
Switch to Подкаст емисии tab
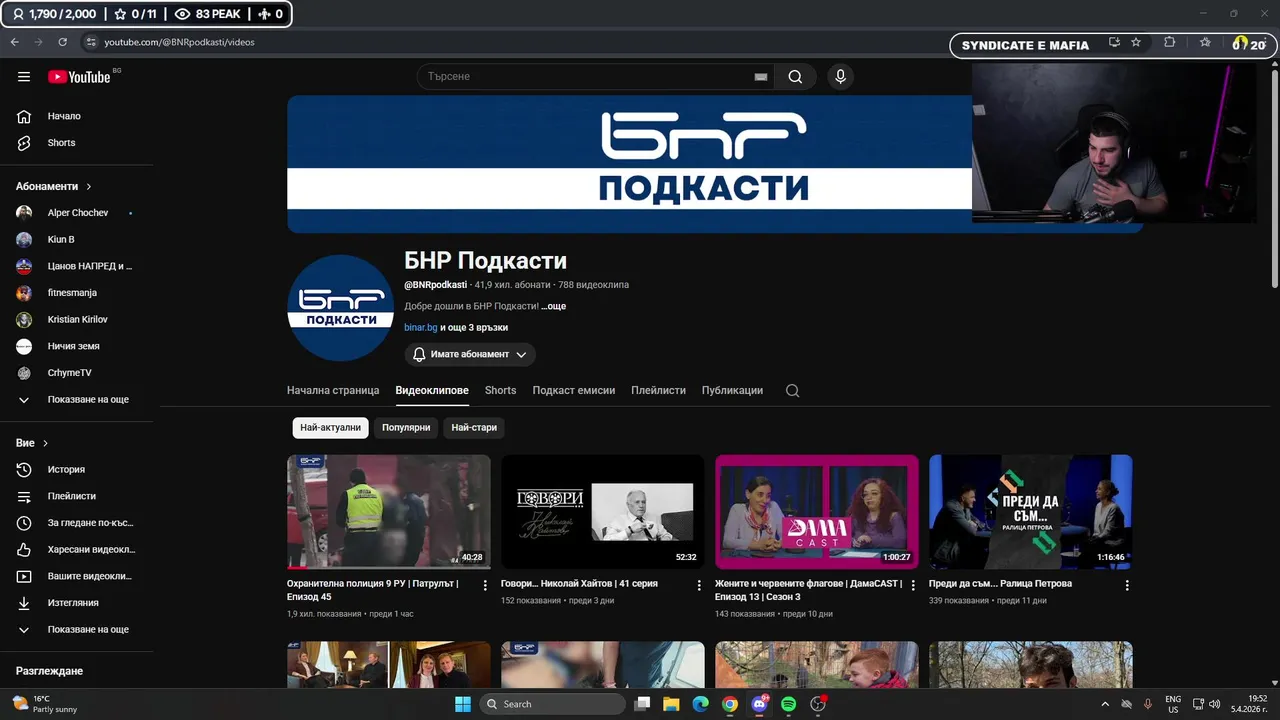click(x=574, y=390)
